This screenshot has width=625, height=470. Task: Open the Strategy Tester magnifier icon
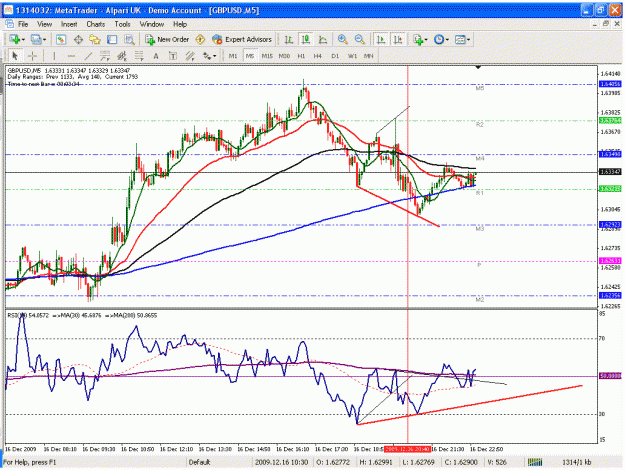tap(129, 39)
